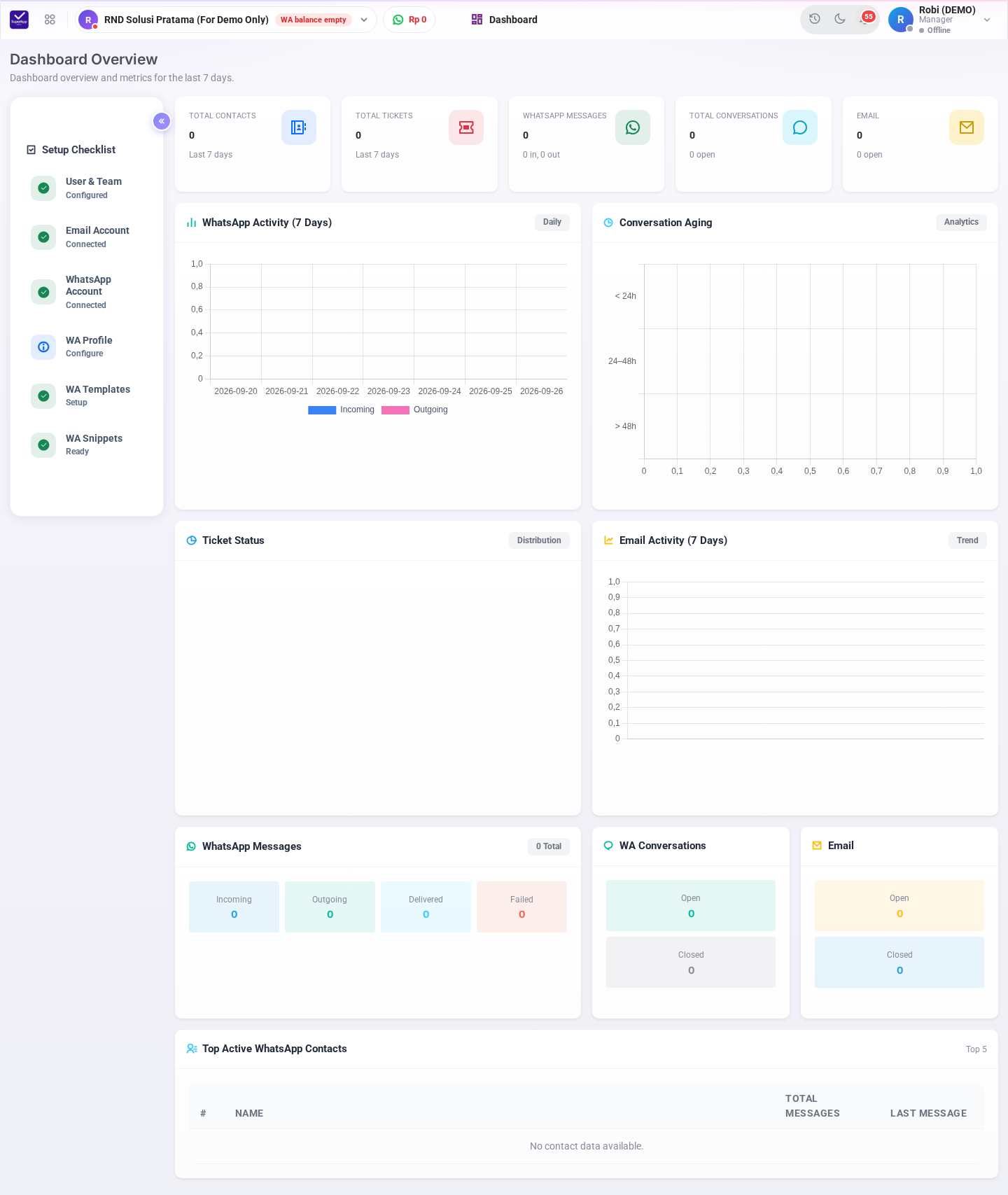Image resolution: width=1008 pixels, height=1195 pixels.
Task: Click the User & Team green check icon
Action: [x=43, y=188]
